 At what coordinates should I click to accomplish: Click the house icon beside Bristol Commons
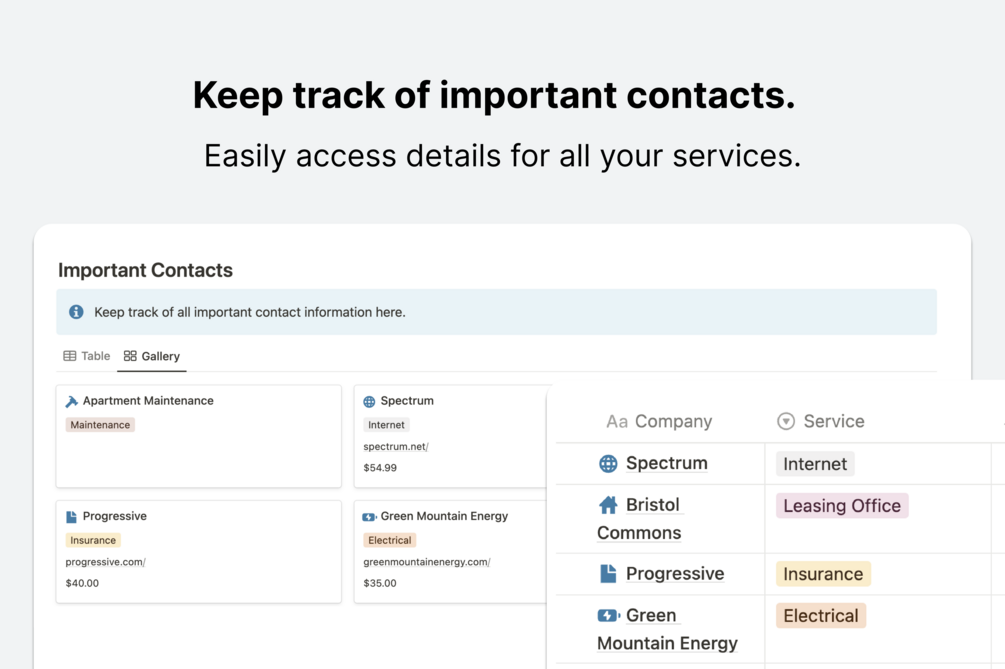[608, 505]
